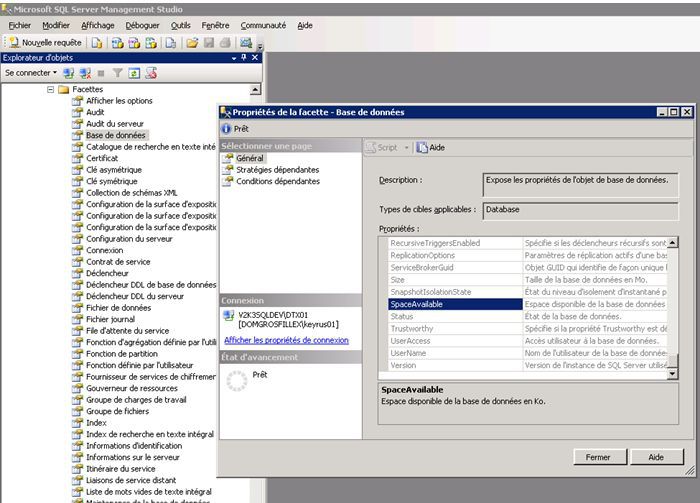Open the Communauté menu

pyautogui.click(x=263, y=25)
